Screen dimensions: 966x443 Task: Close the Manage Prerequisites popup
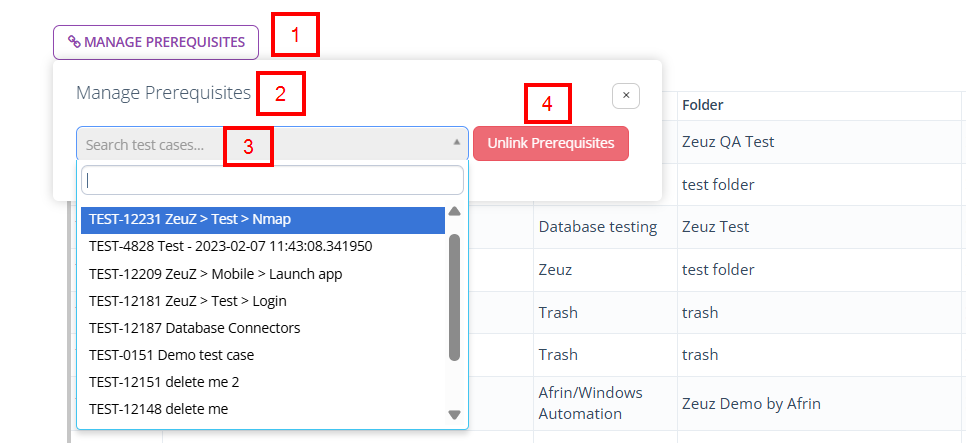[x=625, y=95]
